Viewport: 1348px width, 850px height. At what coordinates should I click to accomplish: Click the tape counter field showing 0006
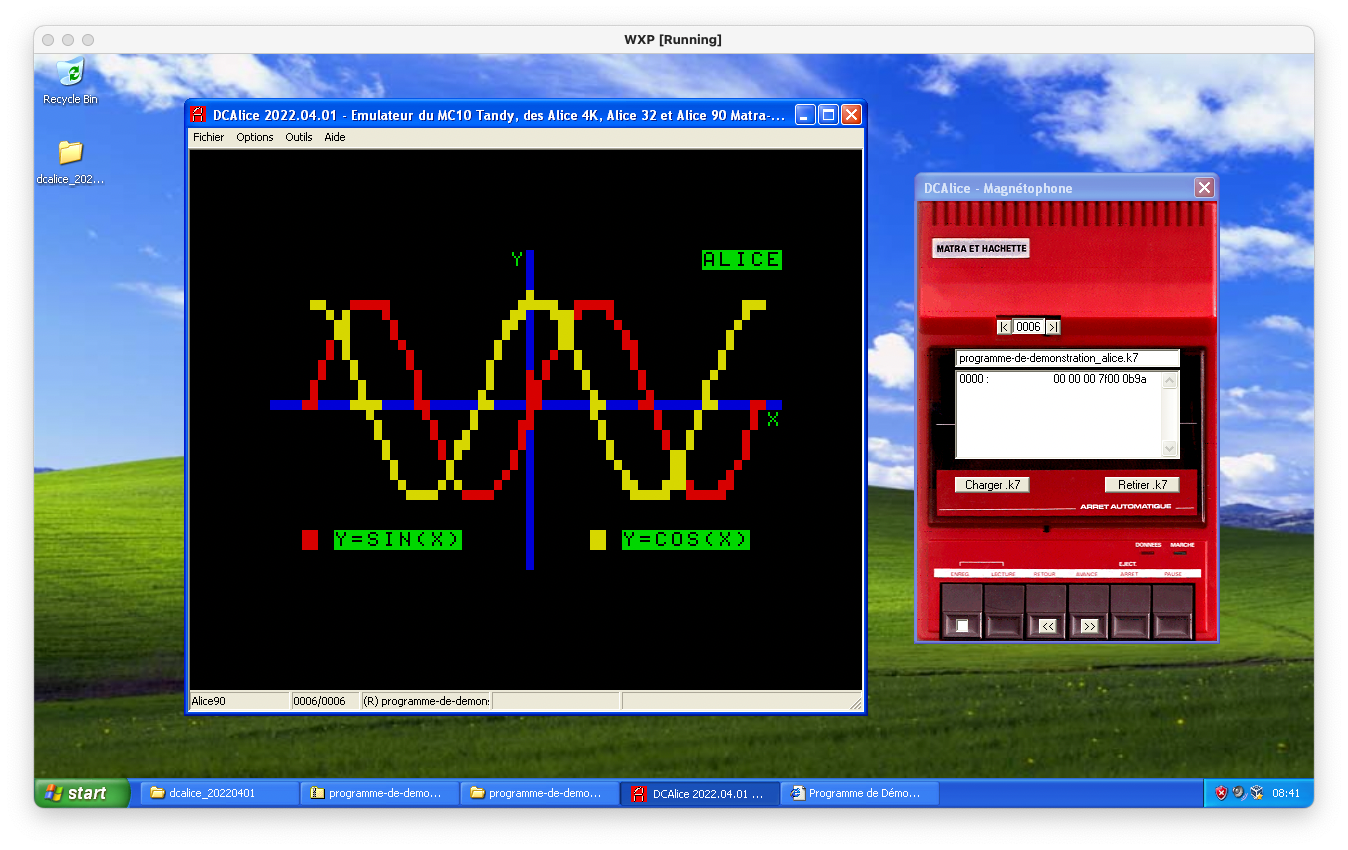1029,327
